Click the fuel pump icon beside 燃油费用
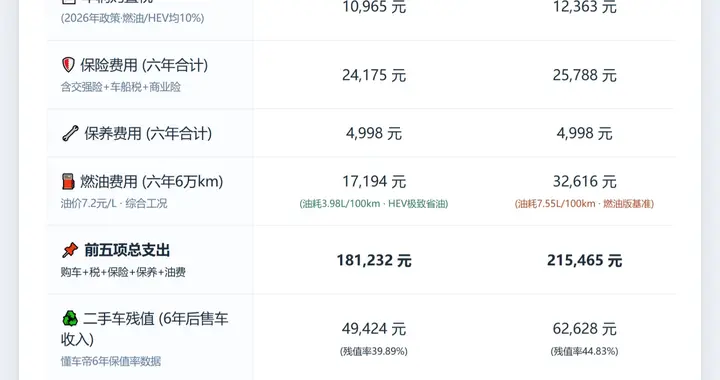Image resolution: width=720 pixels, height=380 pixels. pos(68,181)
